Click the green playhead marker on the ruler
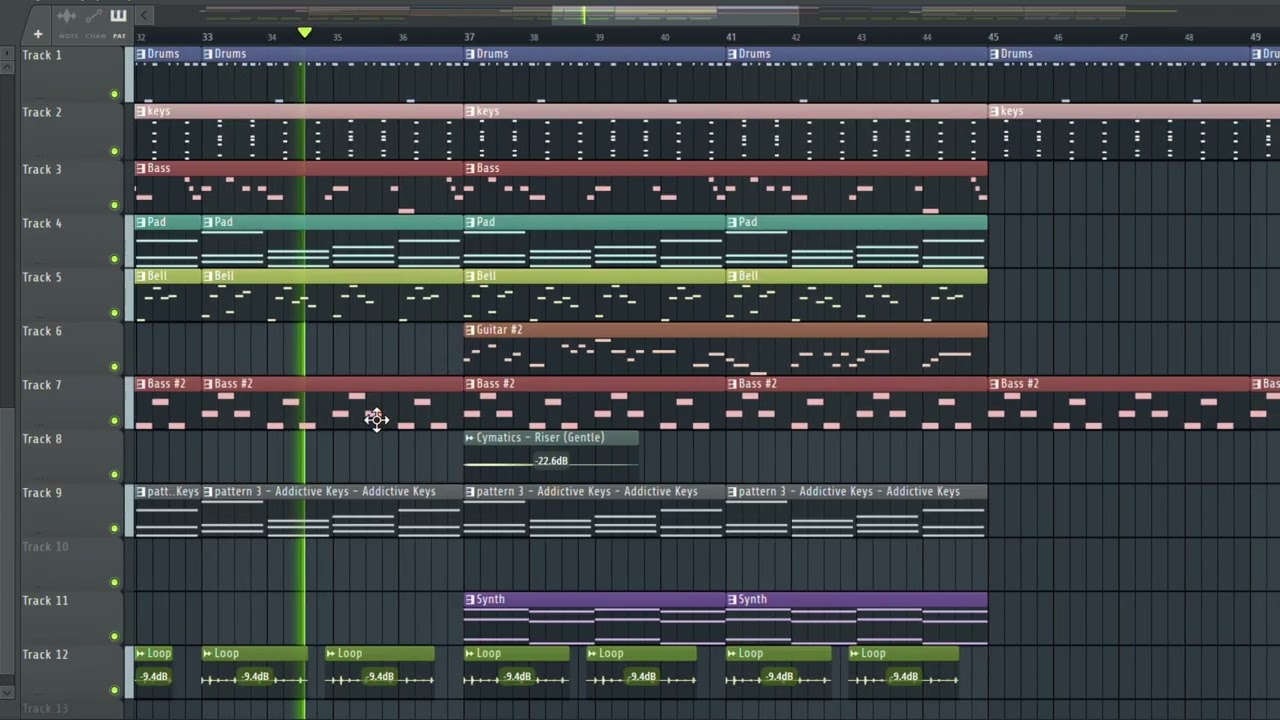Viewport: 1280px width, 720px height. coord(304,34)
